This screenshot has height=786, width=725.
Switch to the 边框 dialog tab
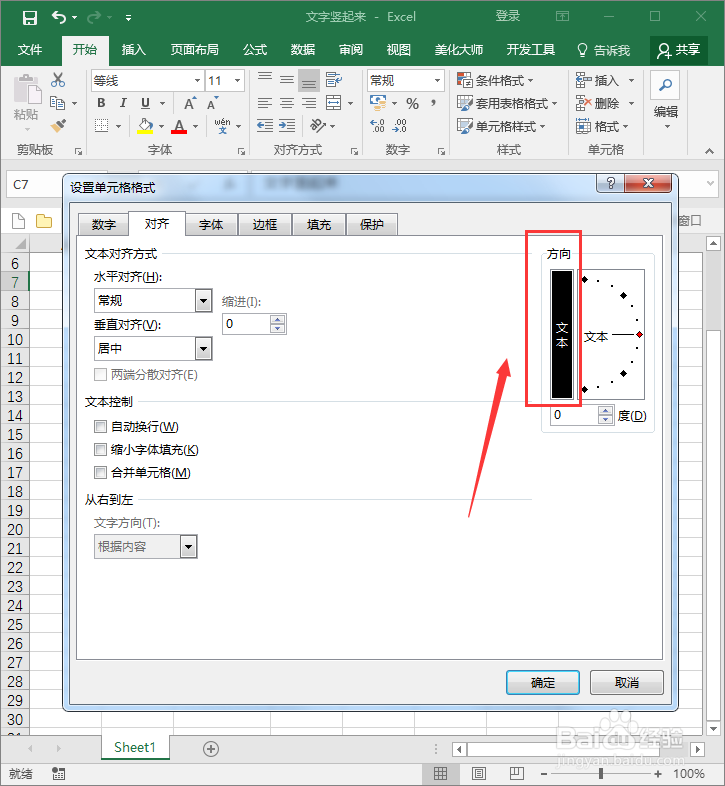[x=265, y=225]
